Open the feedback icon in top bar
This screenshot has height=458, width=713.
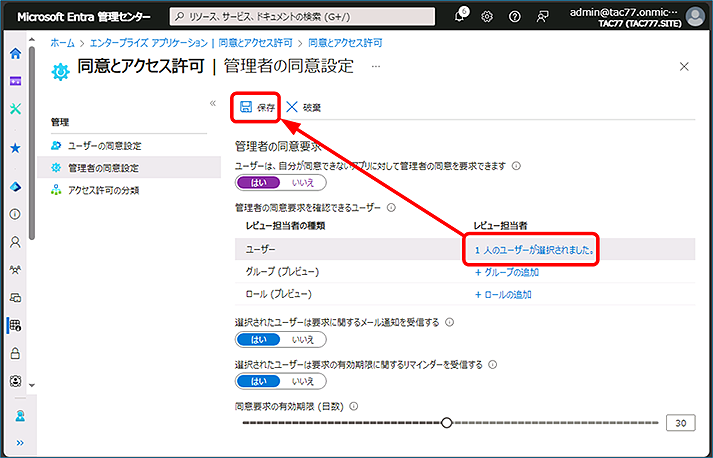coord(542,17)
